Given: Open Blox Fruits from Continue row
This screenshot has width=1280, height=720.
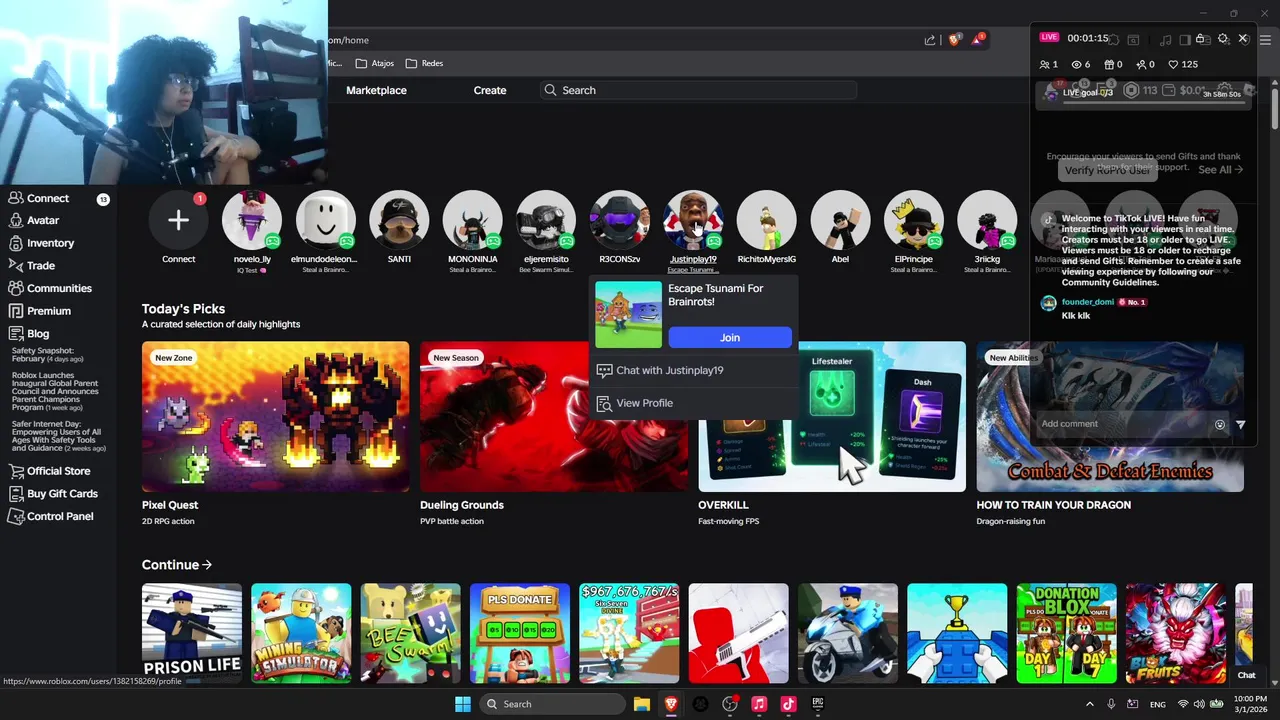Looking at the screenshot, I should click(x=1176, y=633).
